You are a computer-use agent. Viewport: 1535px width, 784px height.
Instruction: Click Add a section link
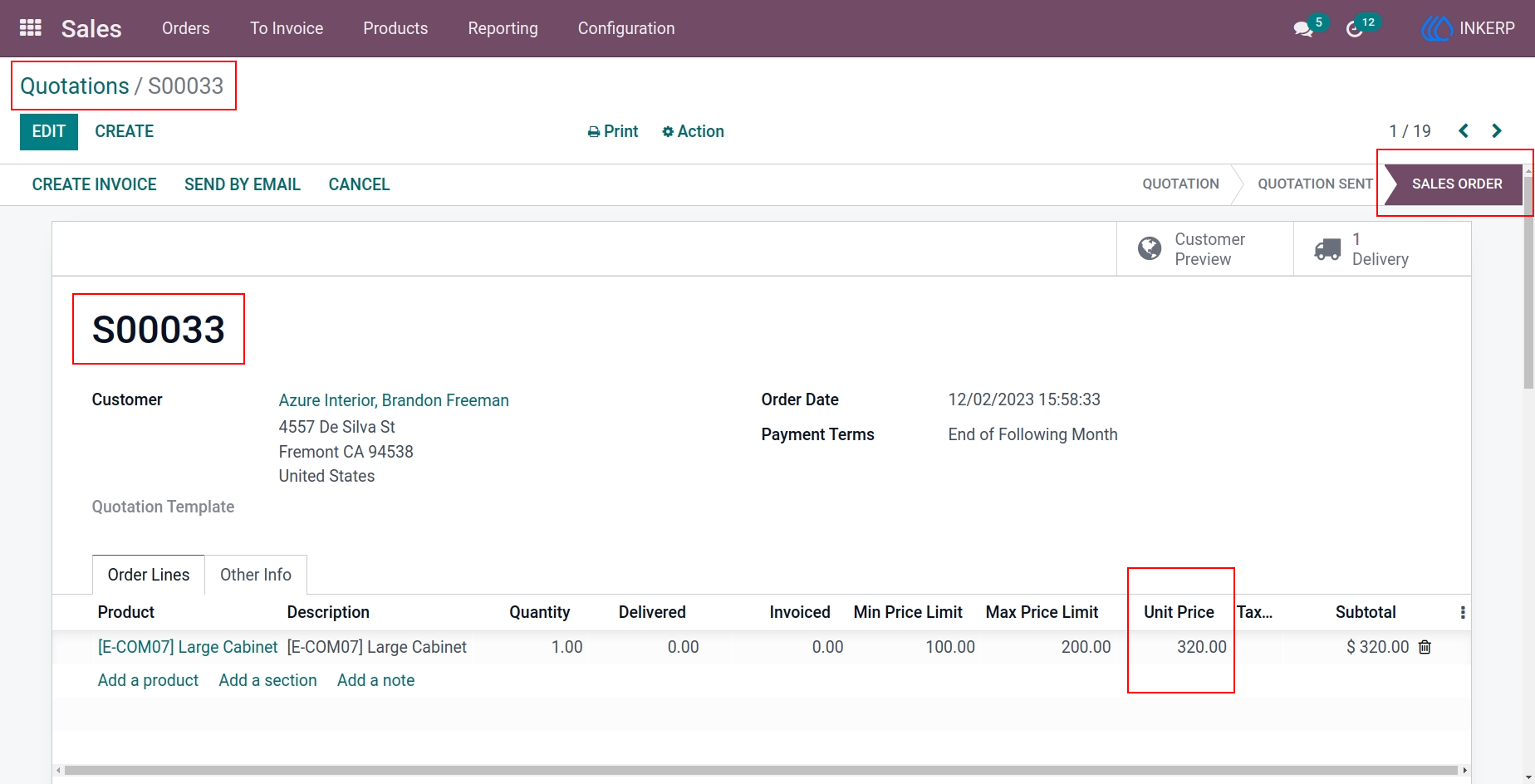pyautogui.click(x=267, y=680)
